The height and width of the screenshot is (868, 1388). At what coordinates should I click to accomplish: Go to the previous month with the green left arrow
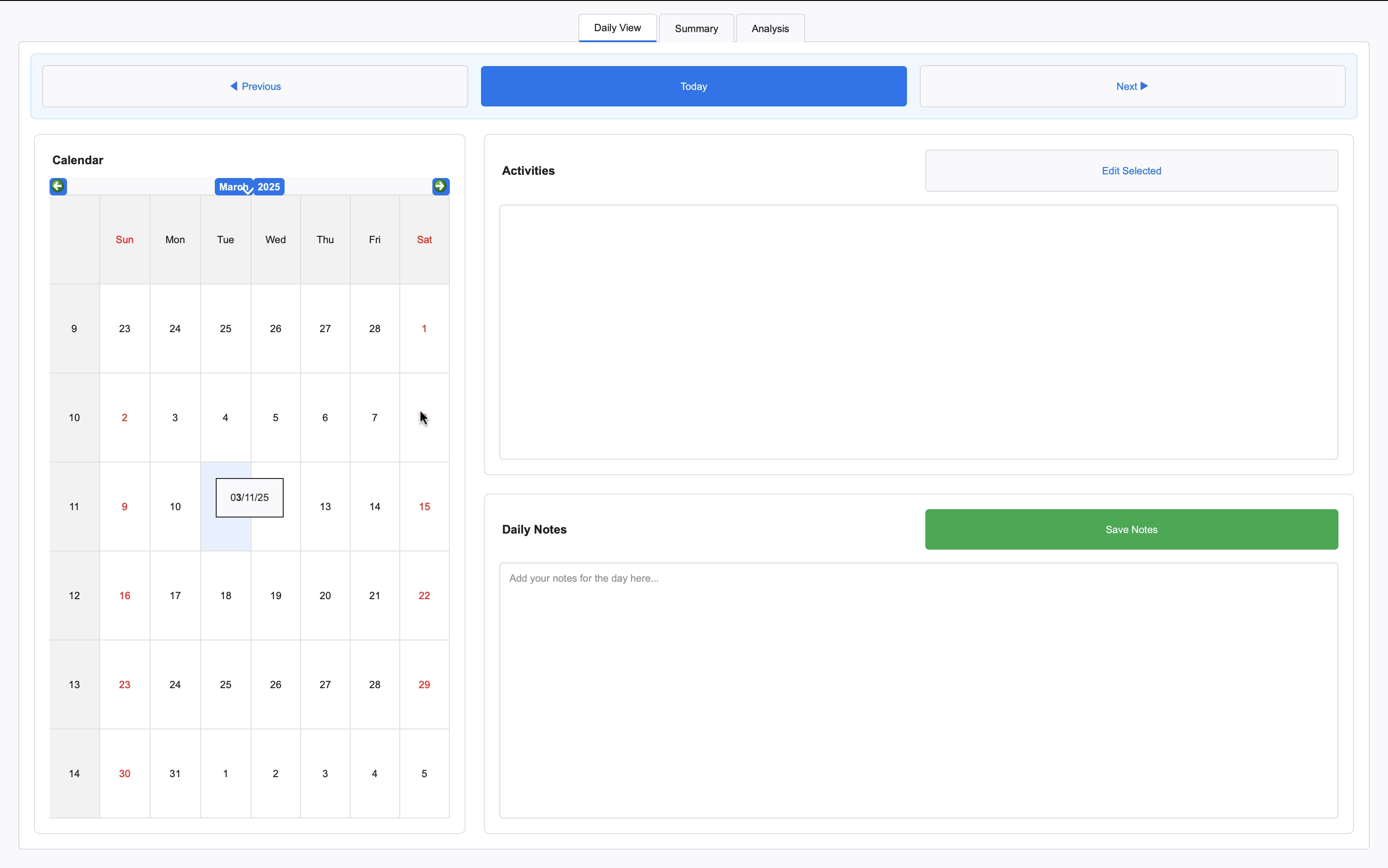pos(58,186)
